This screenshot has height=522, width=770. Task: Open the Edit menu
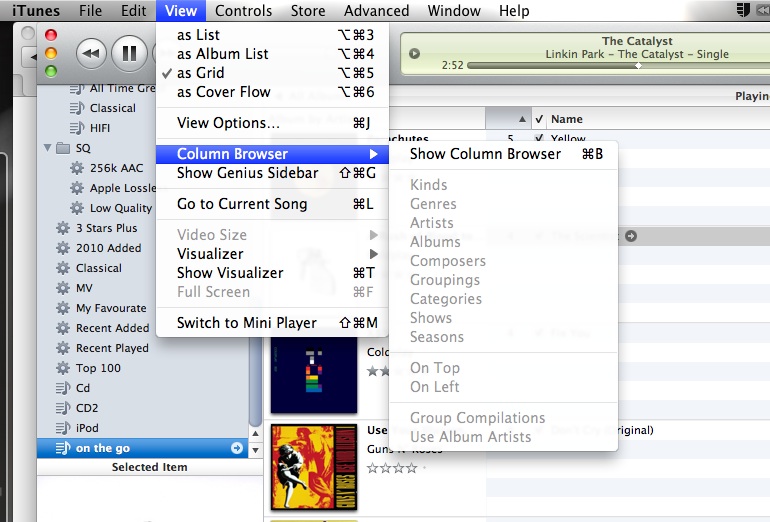pyautogui.click(x=134, y=10)
